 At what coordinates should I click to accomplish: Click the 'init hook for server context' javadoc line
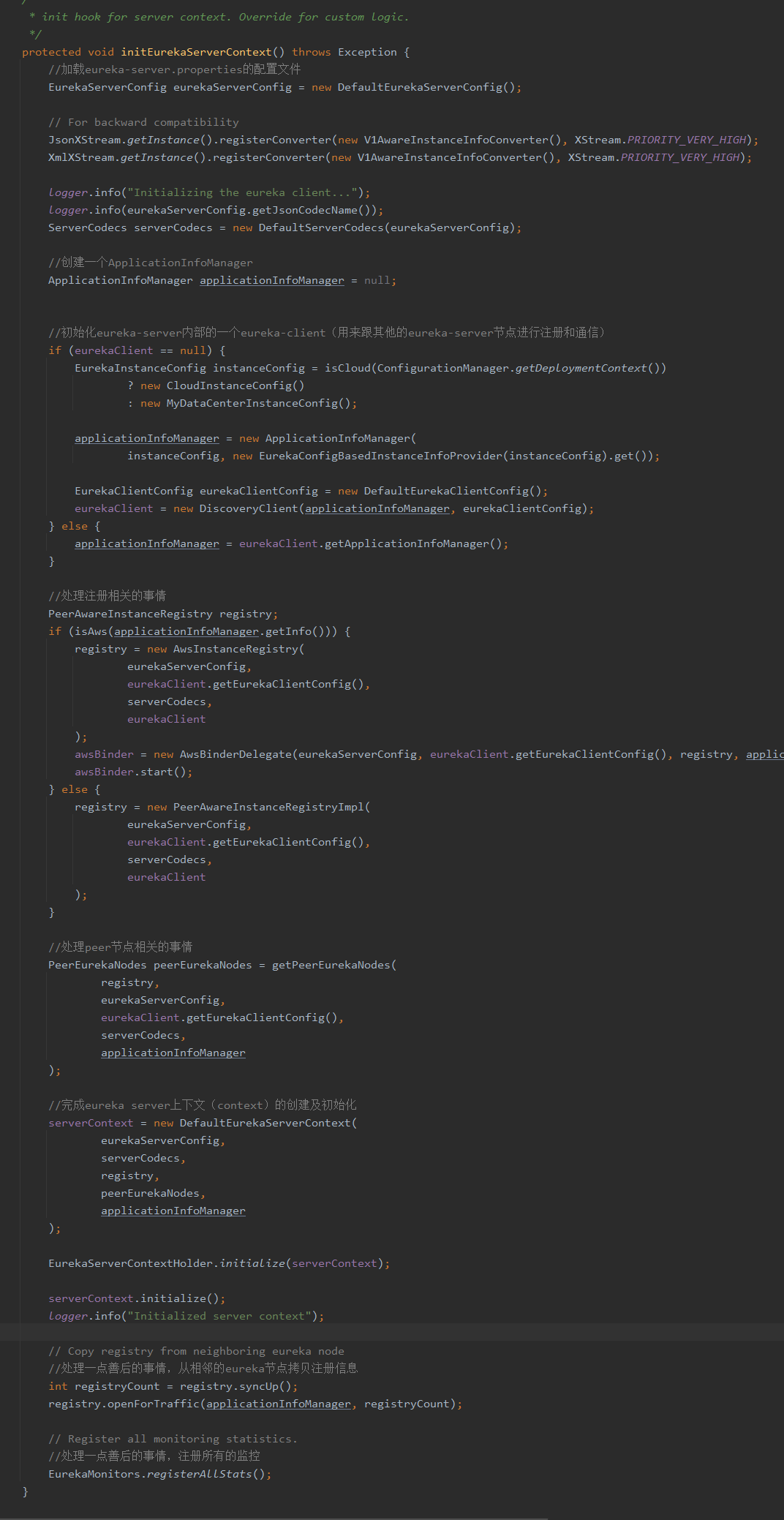219,17
